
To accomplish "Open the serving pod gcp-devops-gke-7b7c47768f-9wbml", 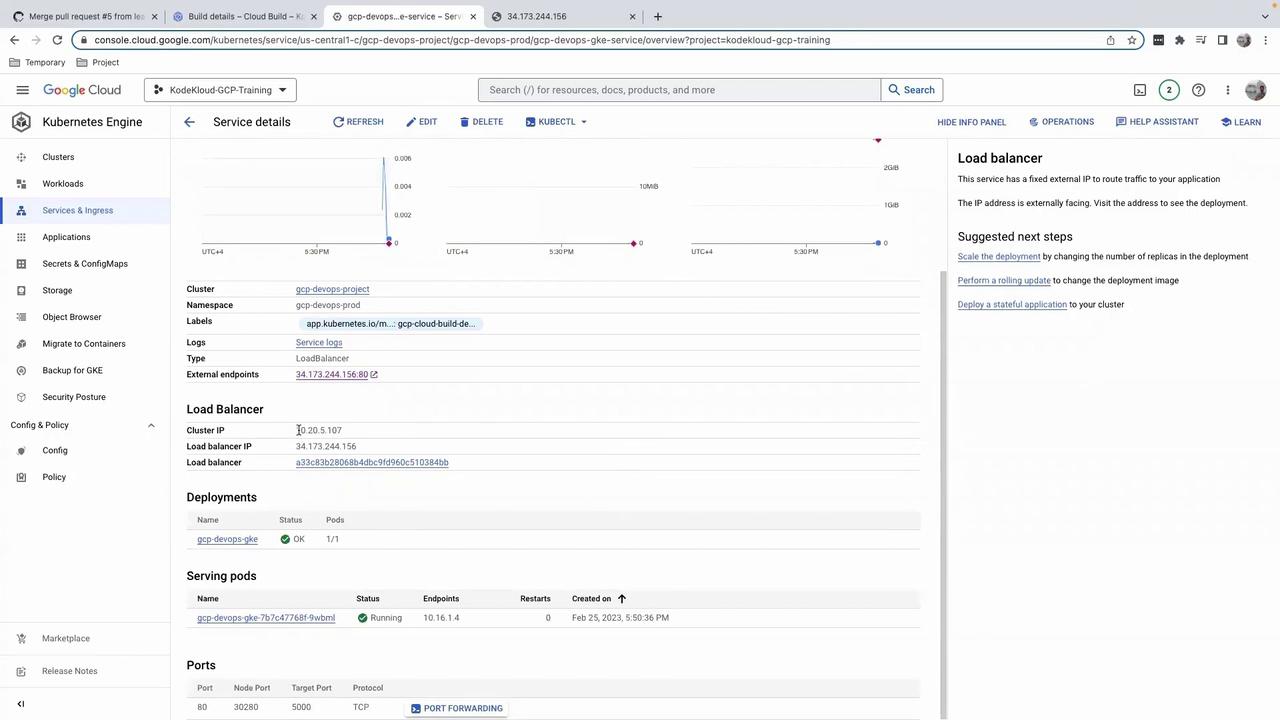I will click(266, 618).
